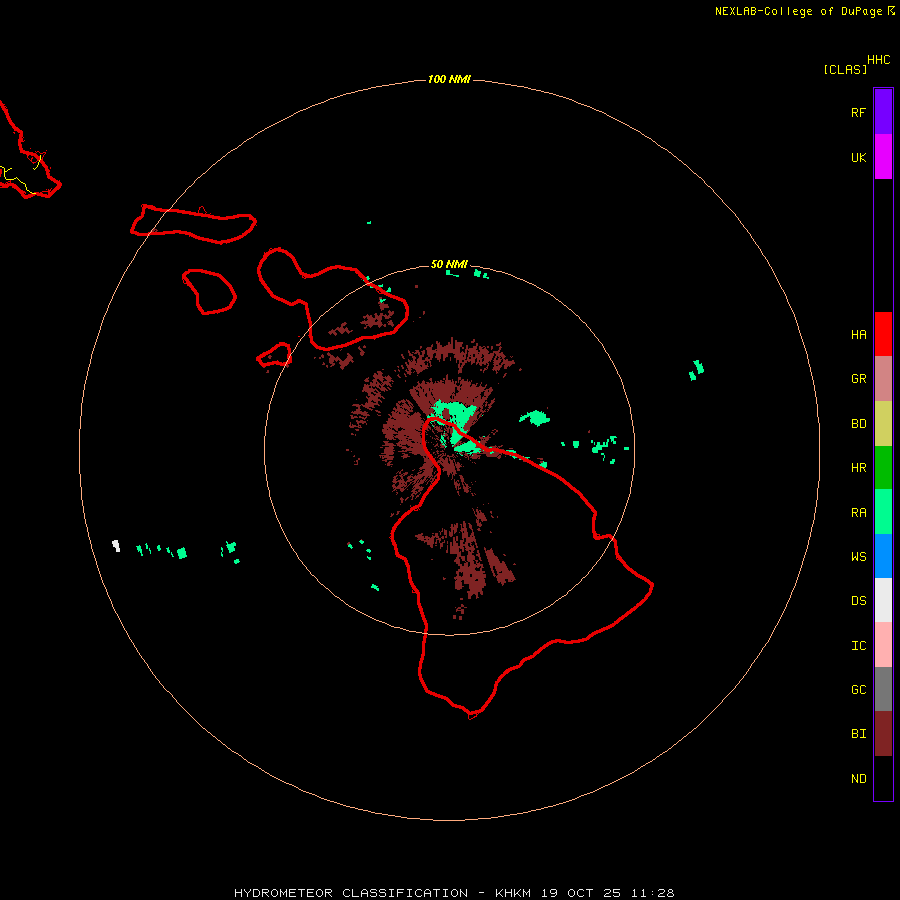Image resolution: width=900 pixels, height=900 pixels.
Task: Select the BD yellow legend swatch
Action: tap(883, 424)
